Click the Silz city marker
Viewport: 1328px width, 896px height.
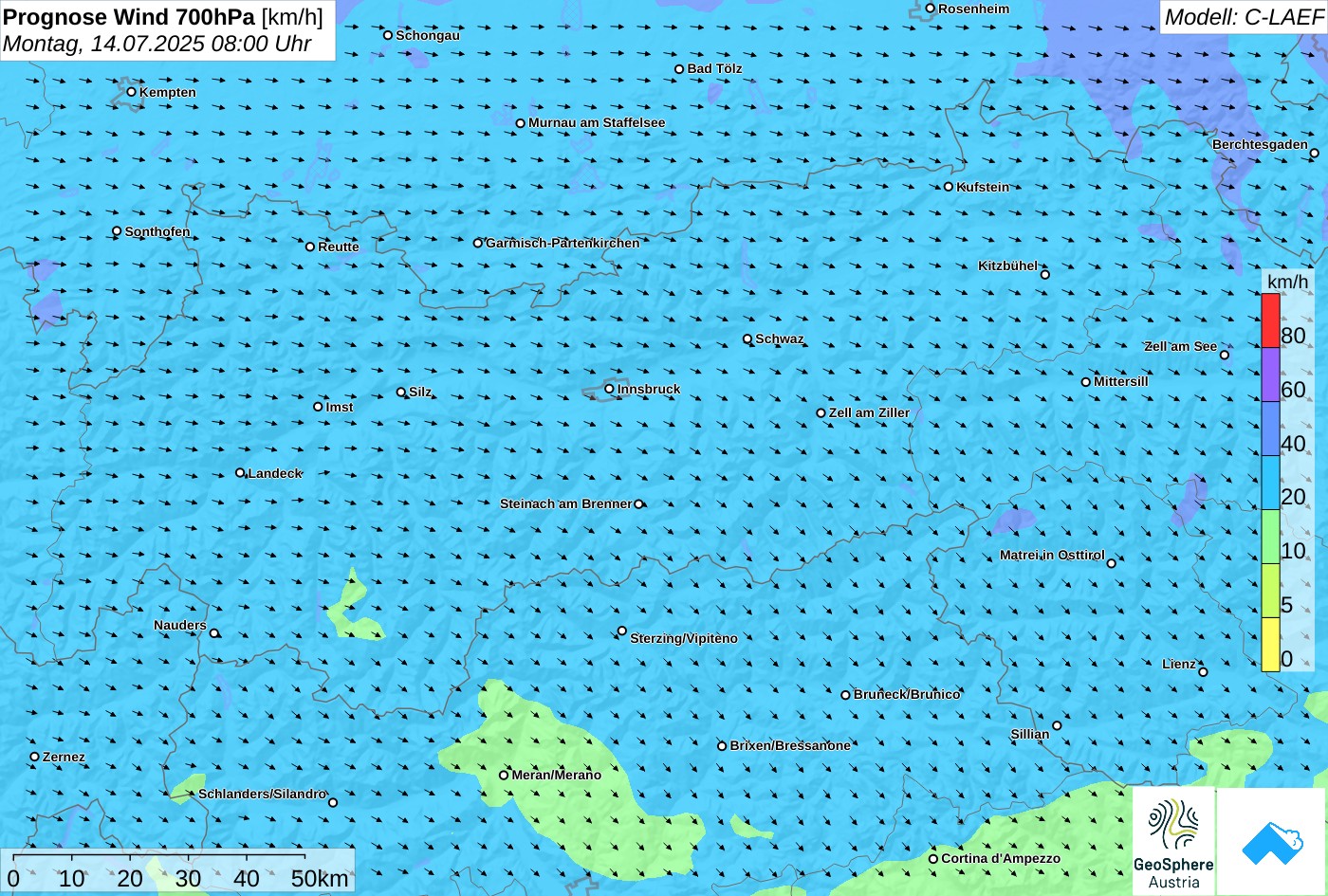pyautogui.click(x=400, y=392)
